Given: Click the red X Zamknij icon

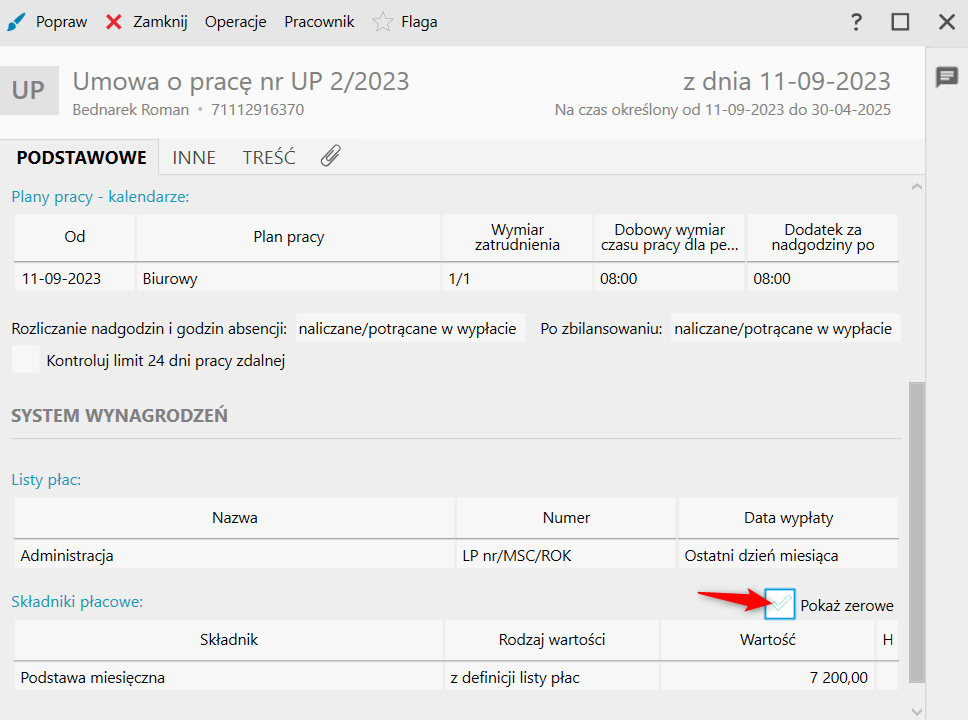Looking at the screenshot, I should coord(114,22).
